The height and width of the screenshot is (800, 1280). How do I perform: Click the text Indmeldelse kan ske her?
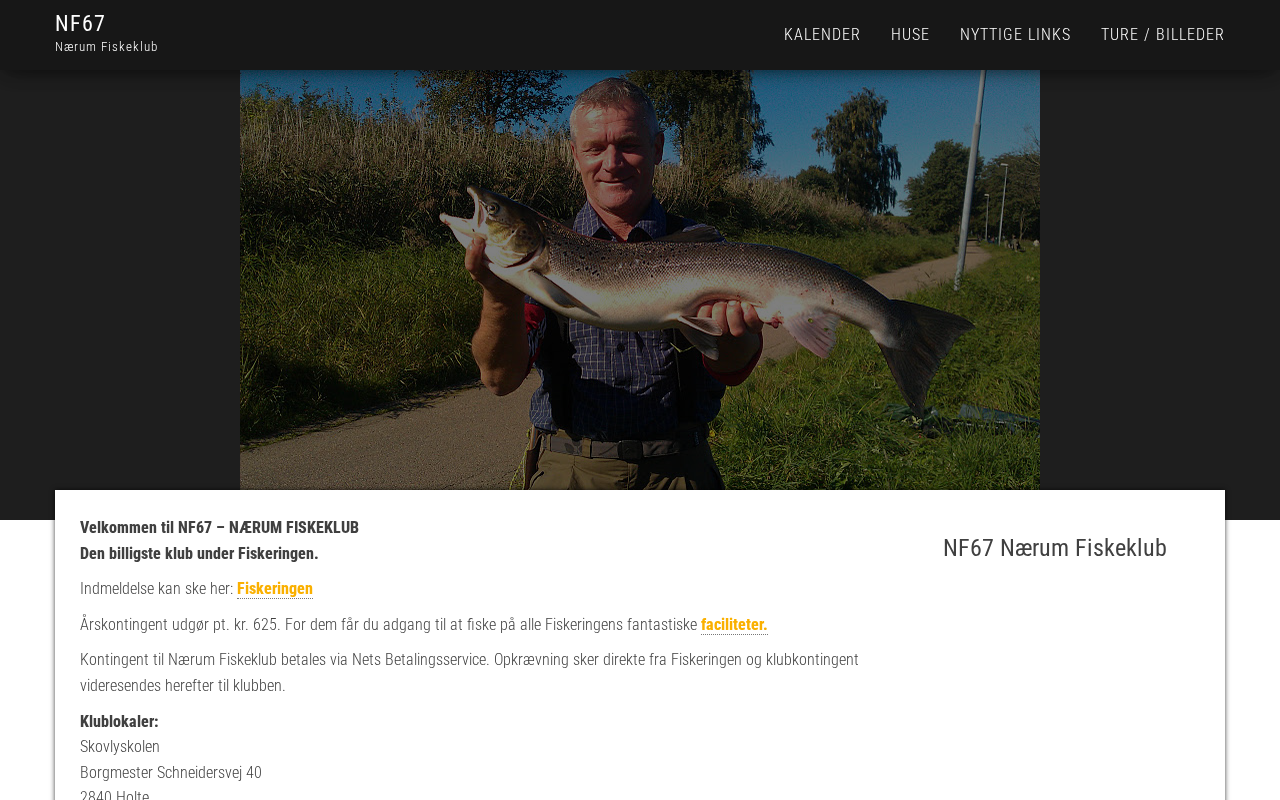pos(156,589)
